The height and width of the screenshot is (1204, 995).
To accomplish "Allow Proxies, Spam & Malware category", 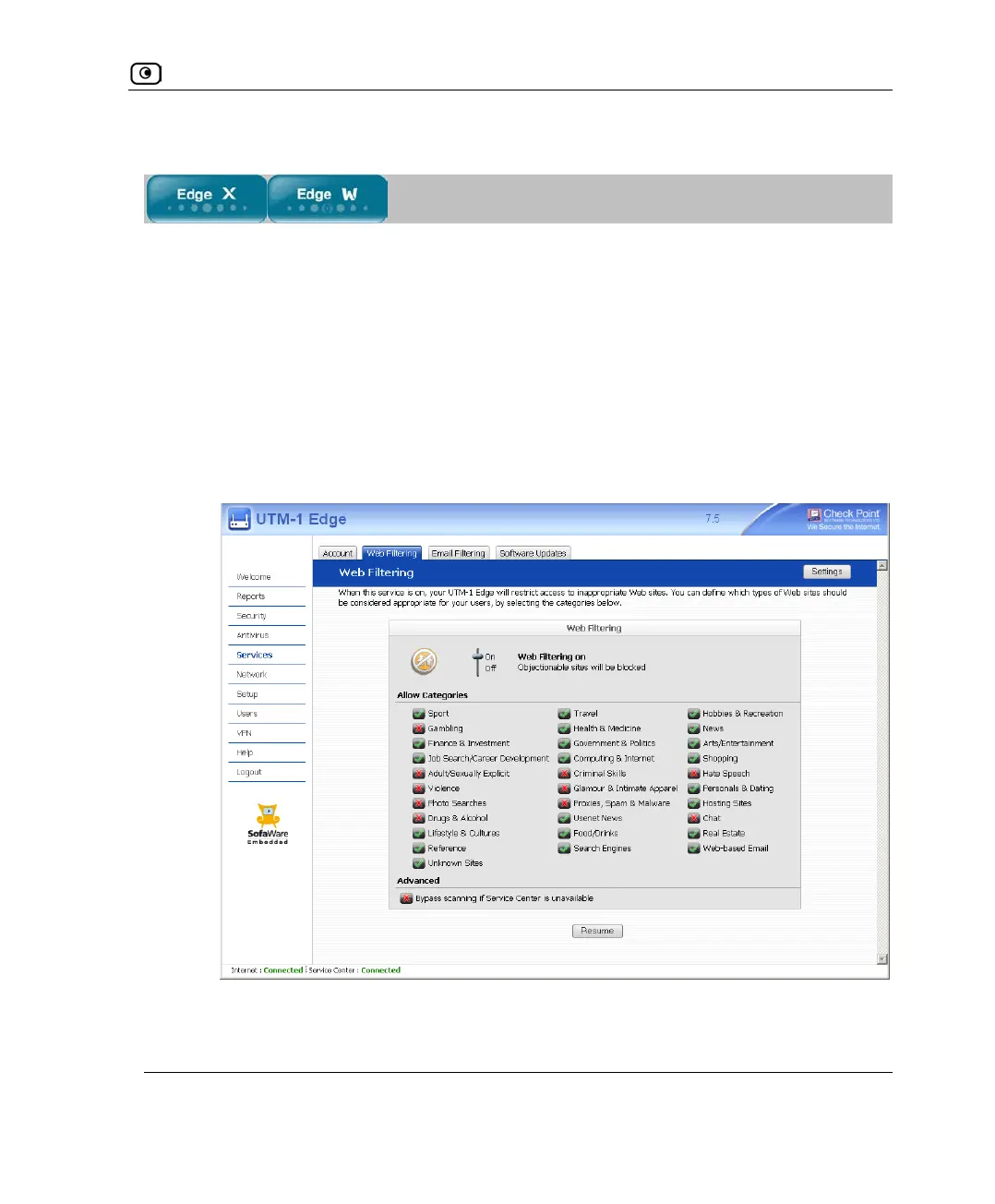I will [564, 803].
